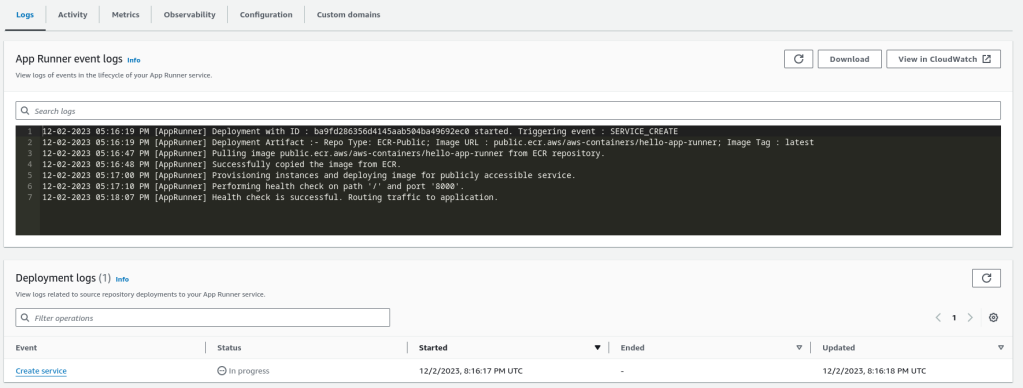Refresh the App Runner event logs

click(x=798, y=59)
